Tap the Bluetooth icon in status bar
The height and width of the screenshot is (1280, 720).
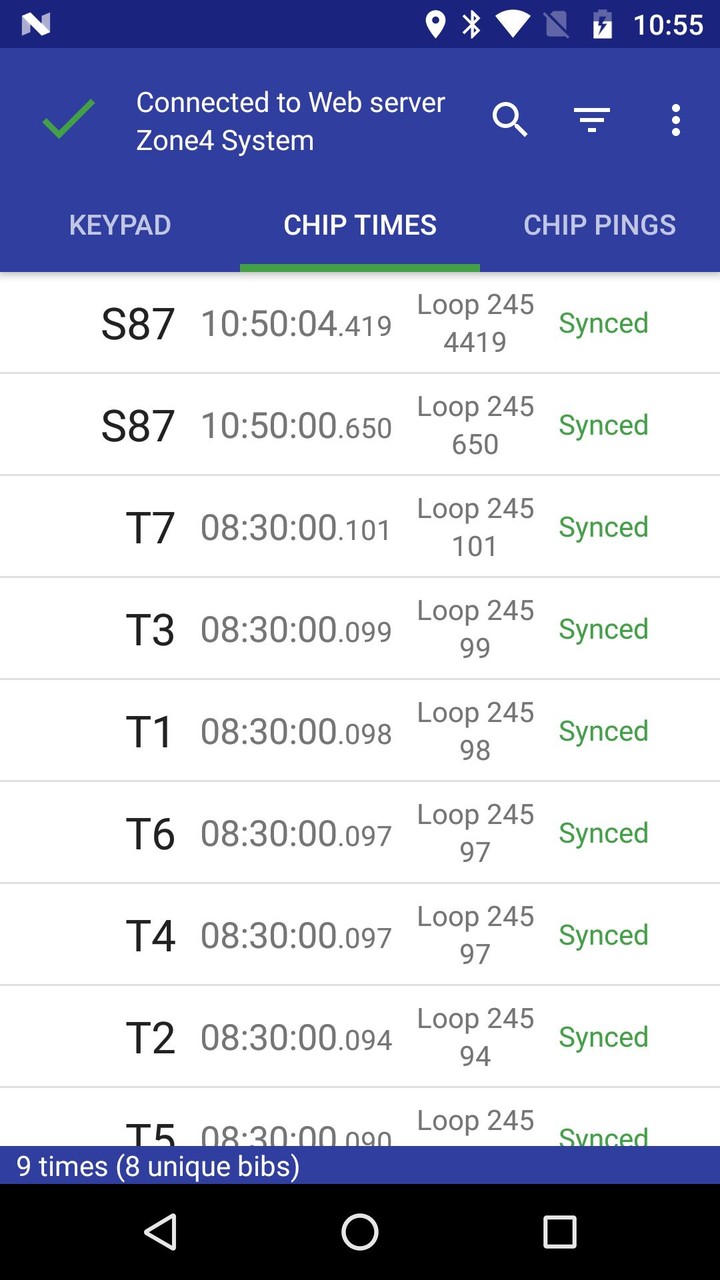[x=471, y=24]
